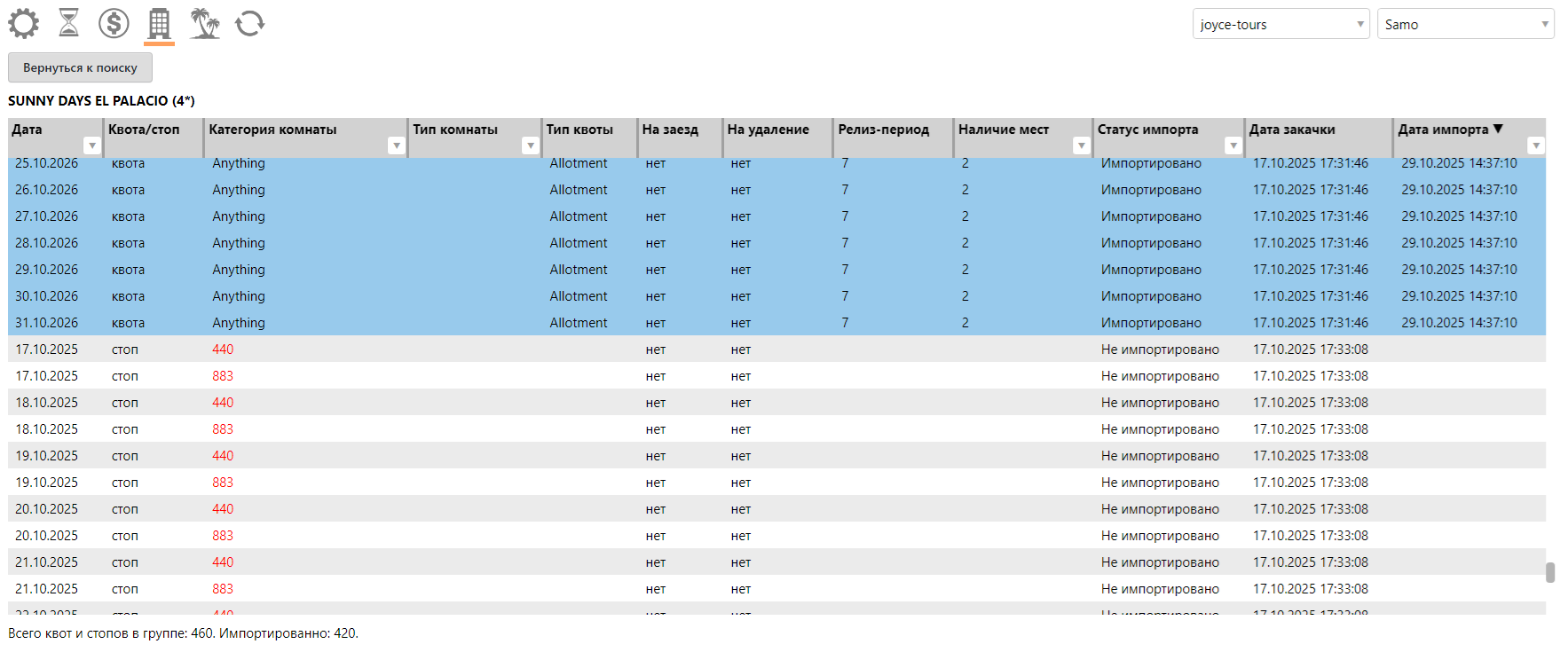
Task: Click the palm tree island icon
Action: click(x=205, y=23)
